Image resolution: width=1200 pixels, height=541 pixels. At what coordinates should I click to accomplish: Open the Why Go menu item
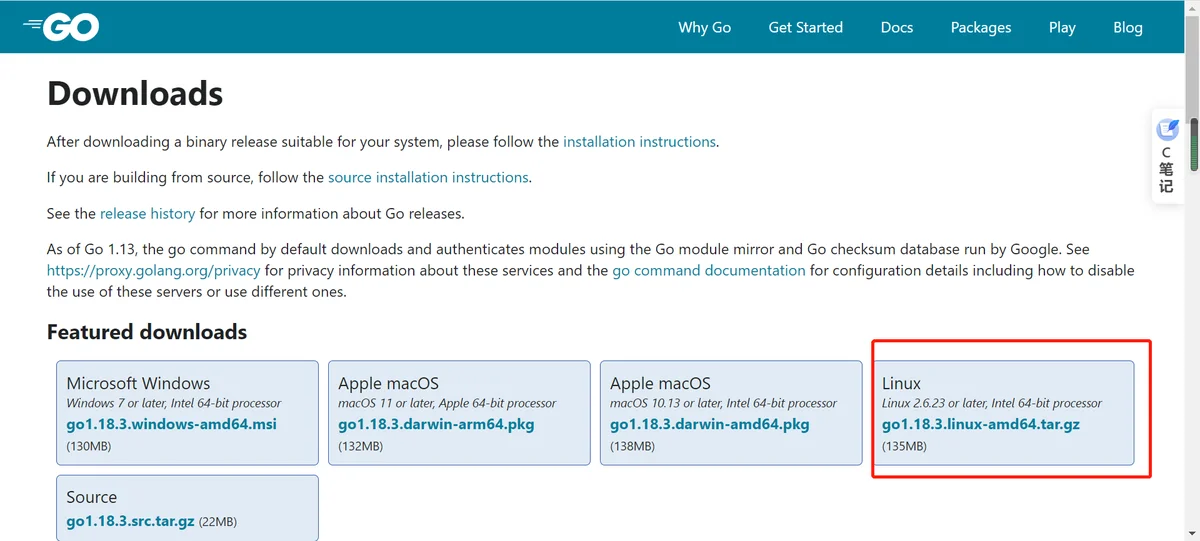click(705, 27)
